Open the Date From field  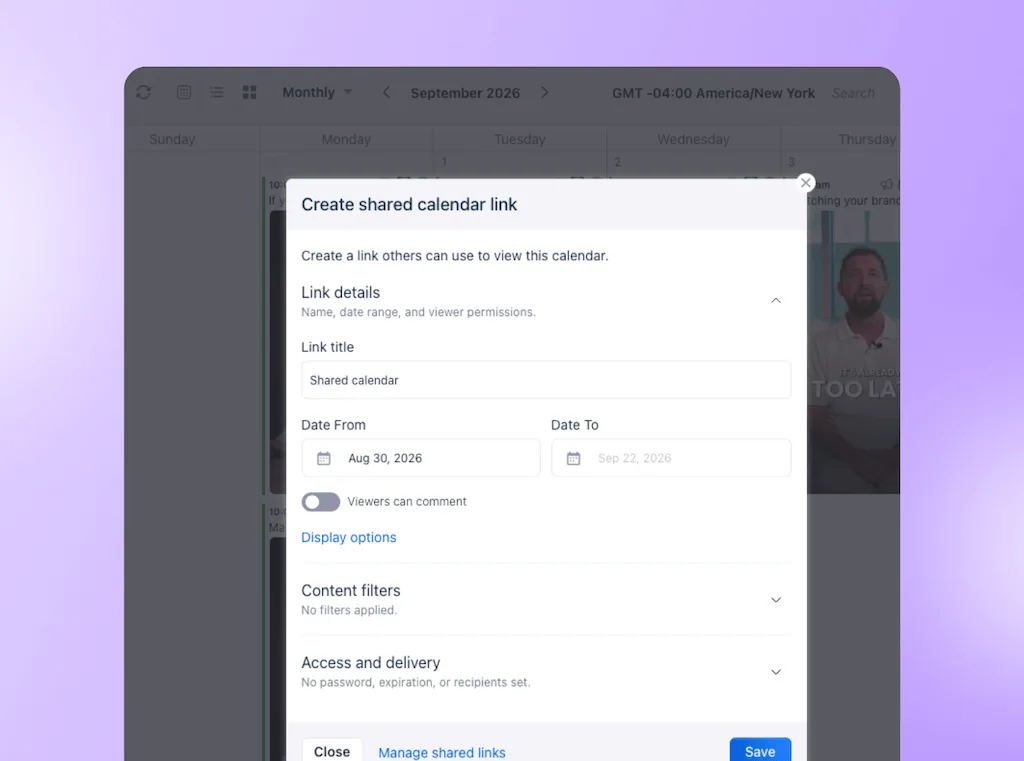(x=421, y=458)
